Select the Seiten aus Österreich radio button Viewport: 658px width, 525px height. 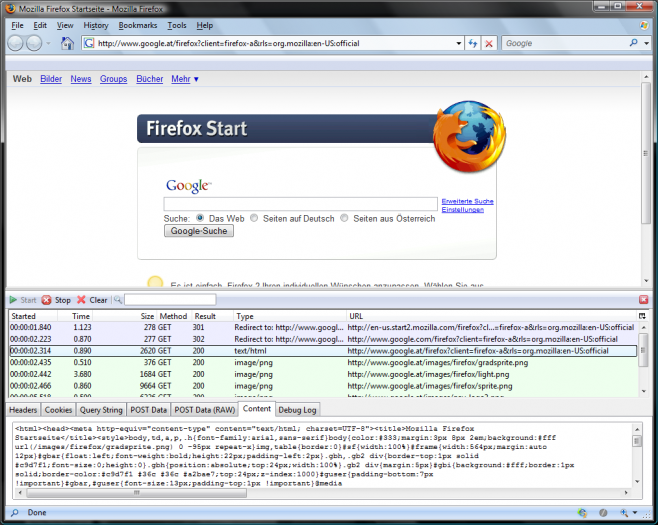[x=344, y=218]
